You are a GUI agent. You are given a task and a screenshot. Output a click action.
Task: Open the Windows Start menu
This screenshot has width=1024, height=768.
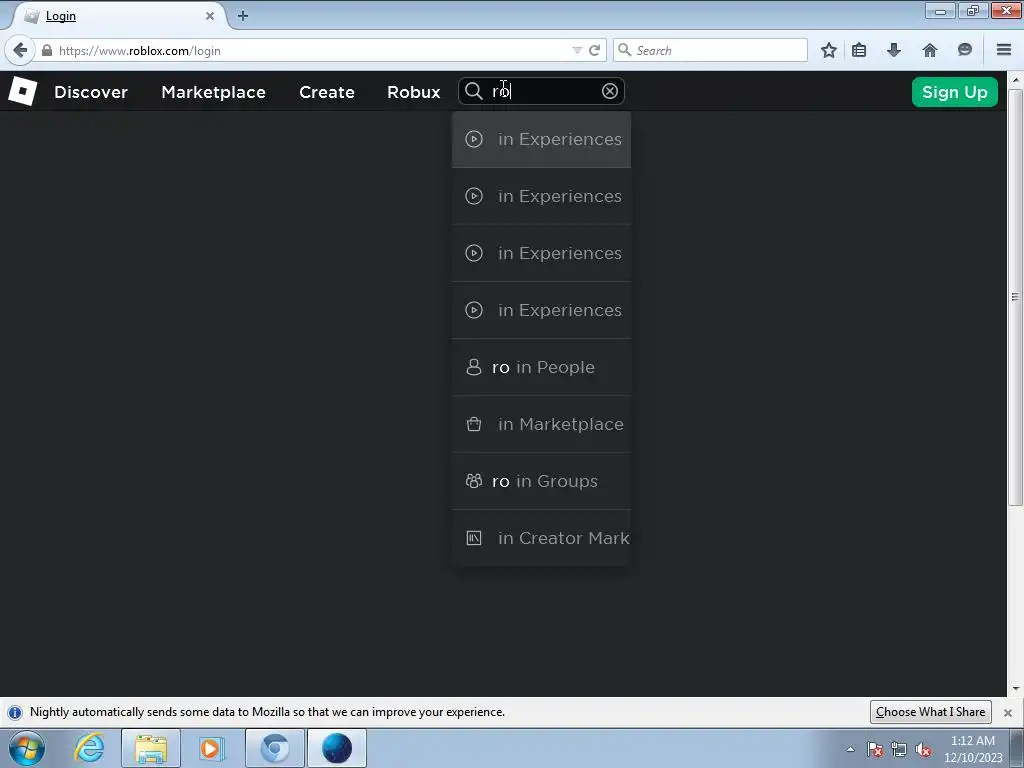[26, 748]
